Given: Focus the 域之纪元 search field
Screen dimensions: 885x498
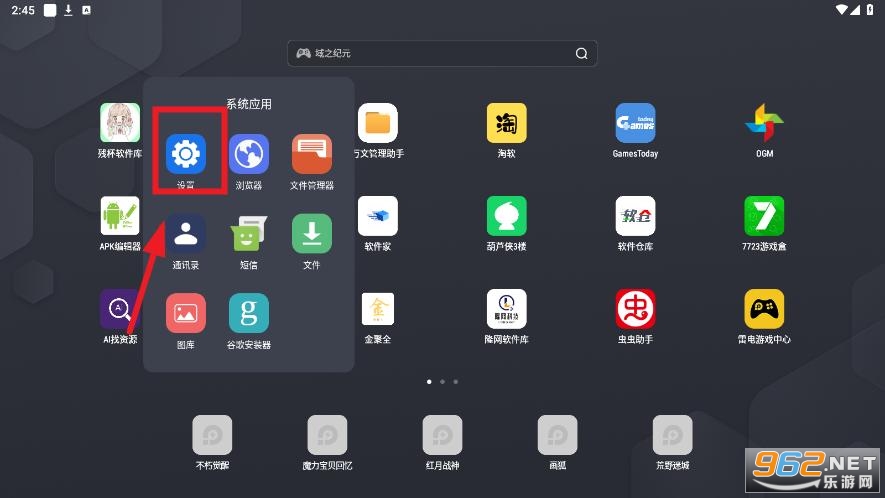Looking at the screenshot, I should point(442,53).
